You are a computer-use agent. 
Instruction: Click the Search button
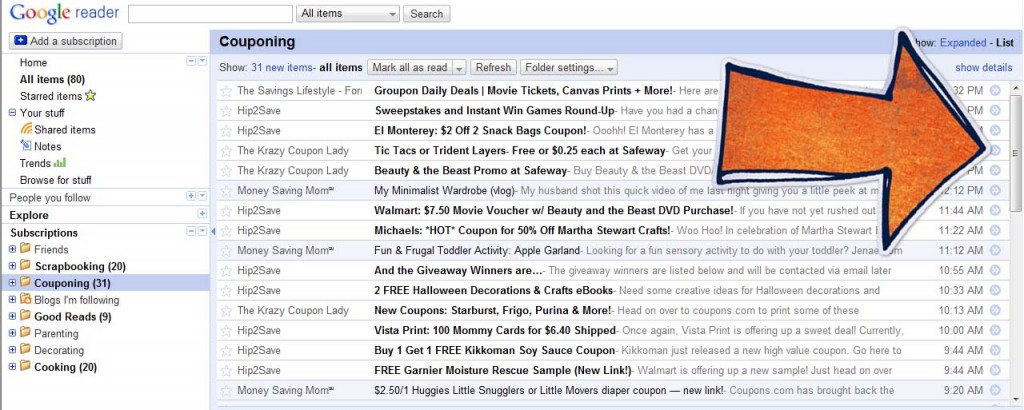click(x=426, y=14)
